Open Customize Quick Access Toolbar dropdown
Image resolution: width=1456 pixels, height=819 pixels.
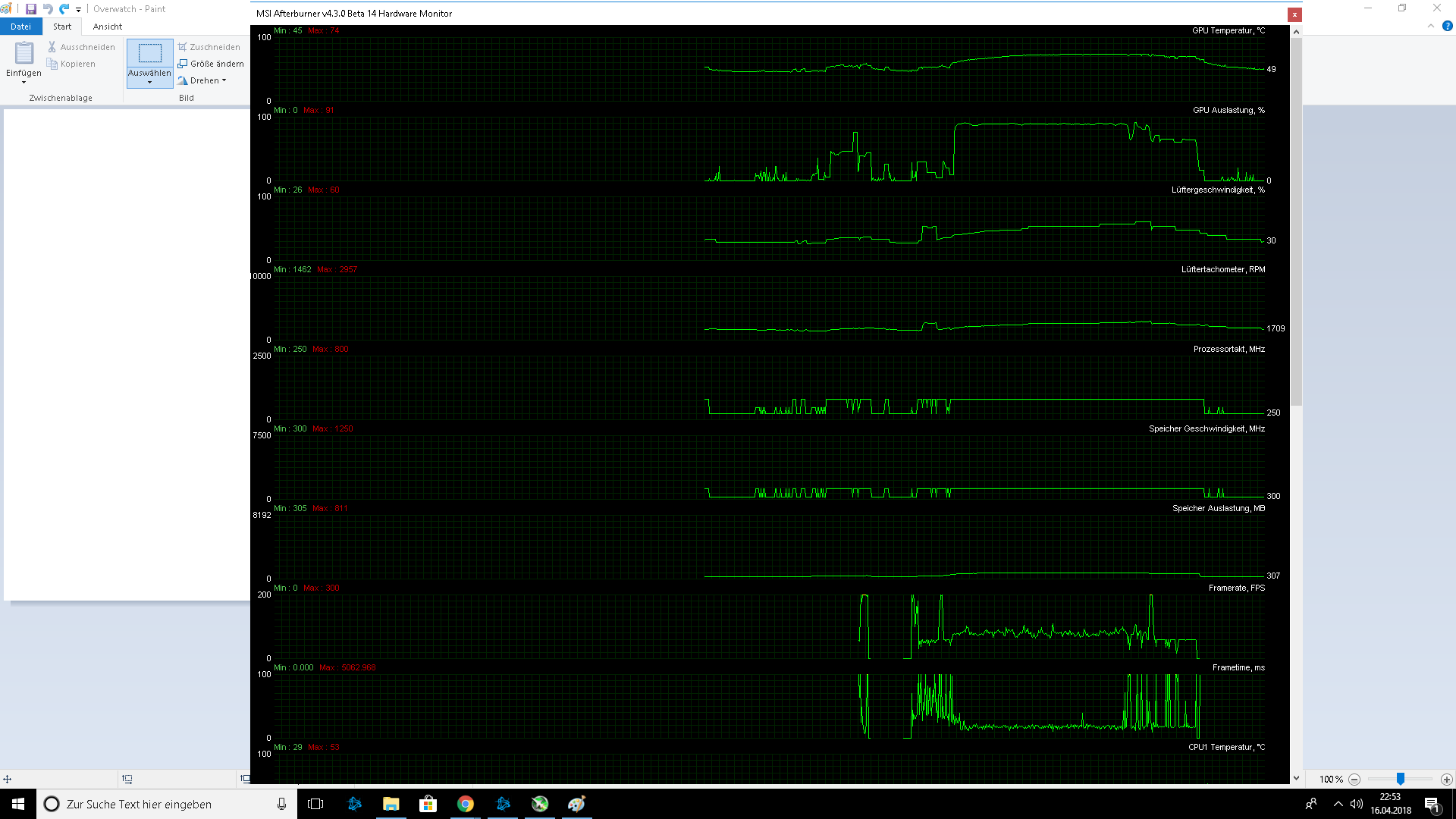(78, 10)
